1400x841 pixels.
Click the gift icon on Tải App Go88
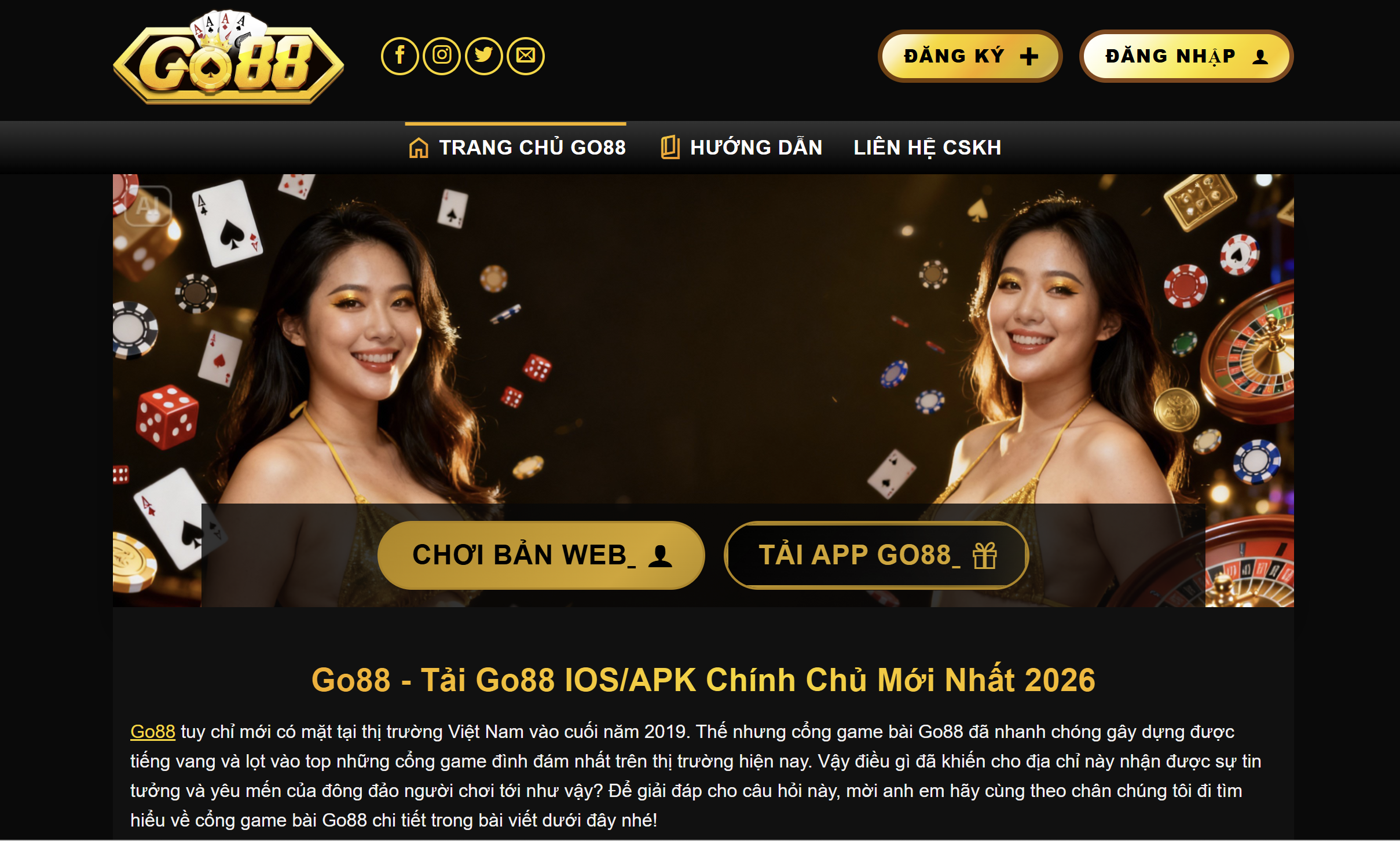tap(984, 556)
